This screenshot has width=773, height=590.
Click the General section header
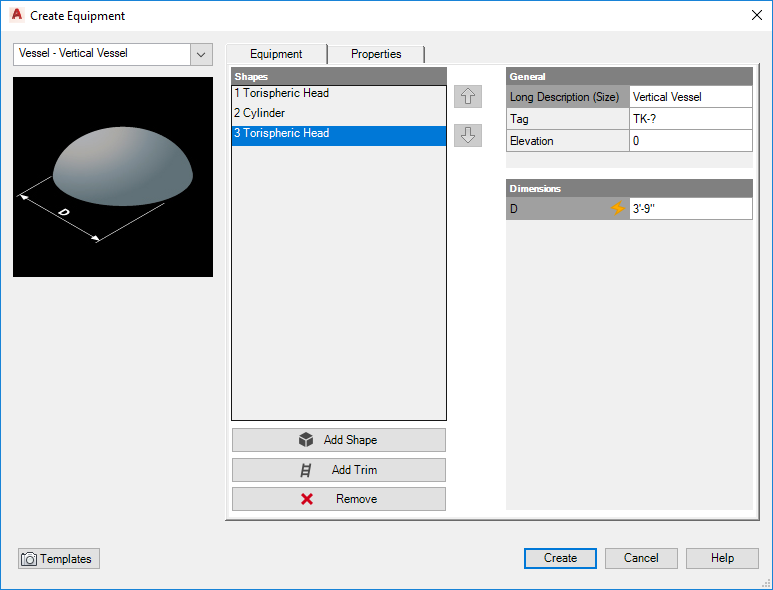point(629,76)
